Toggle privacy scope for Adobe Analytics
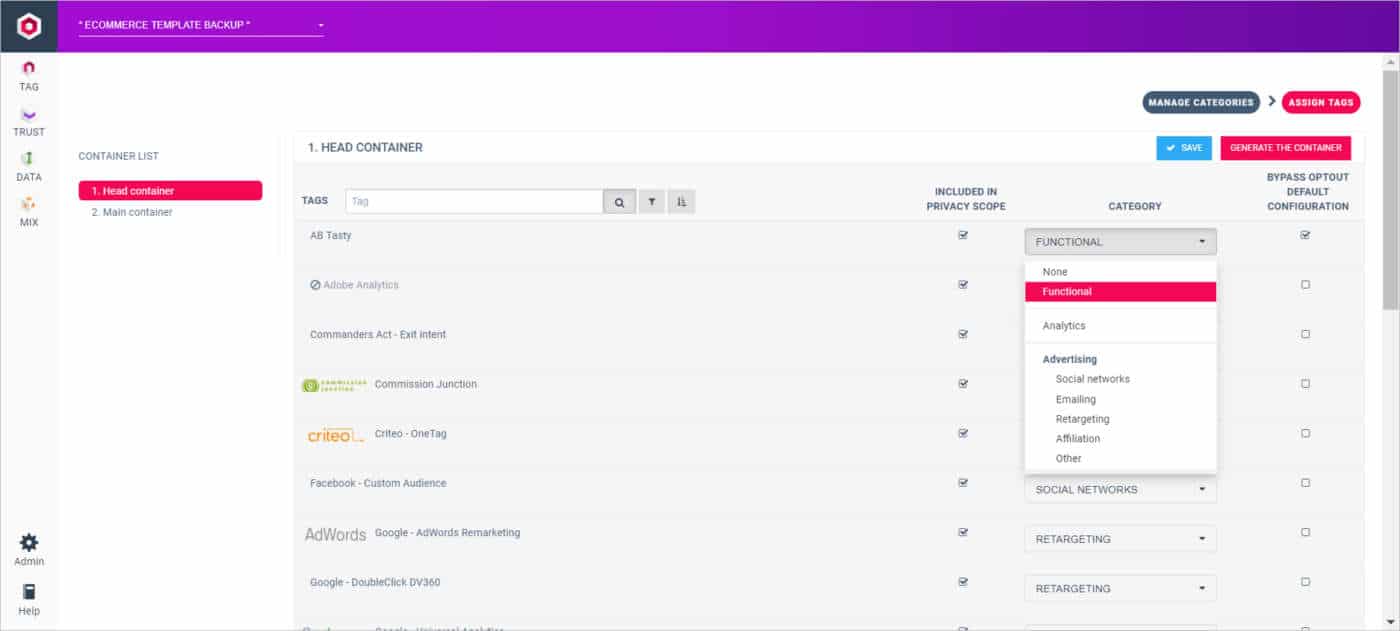Screen dimensions: 1400x631 [963, 285]
